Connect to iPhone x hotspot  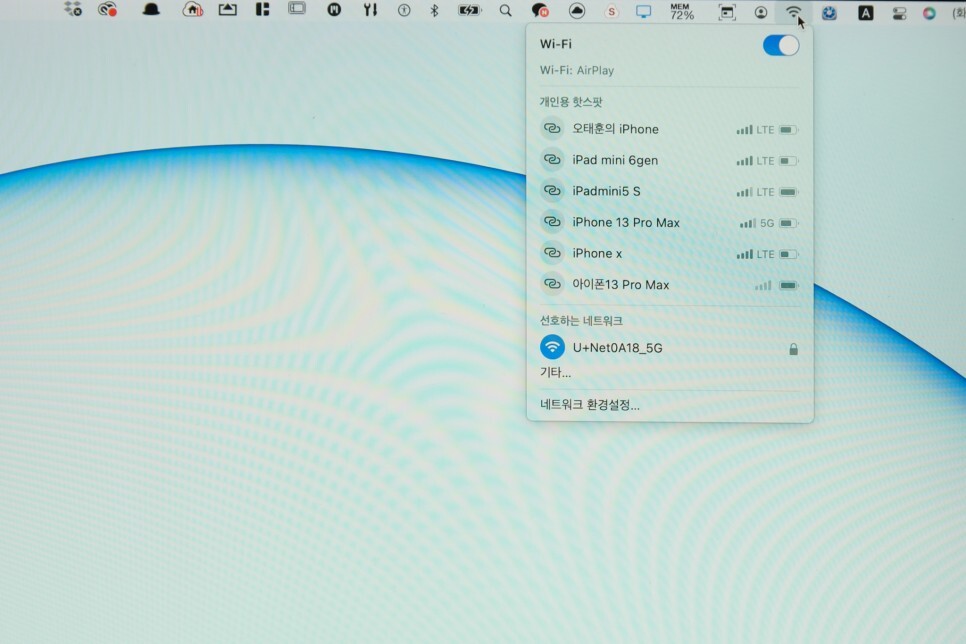(x=670, y=253)
